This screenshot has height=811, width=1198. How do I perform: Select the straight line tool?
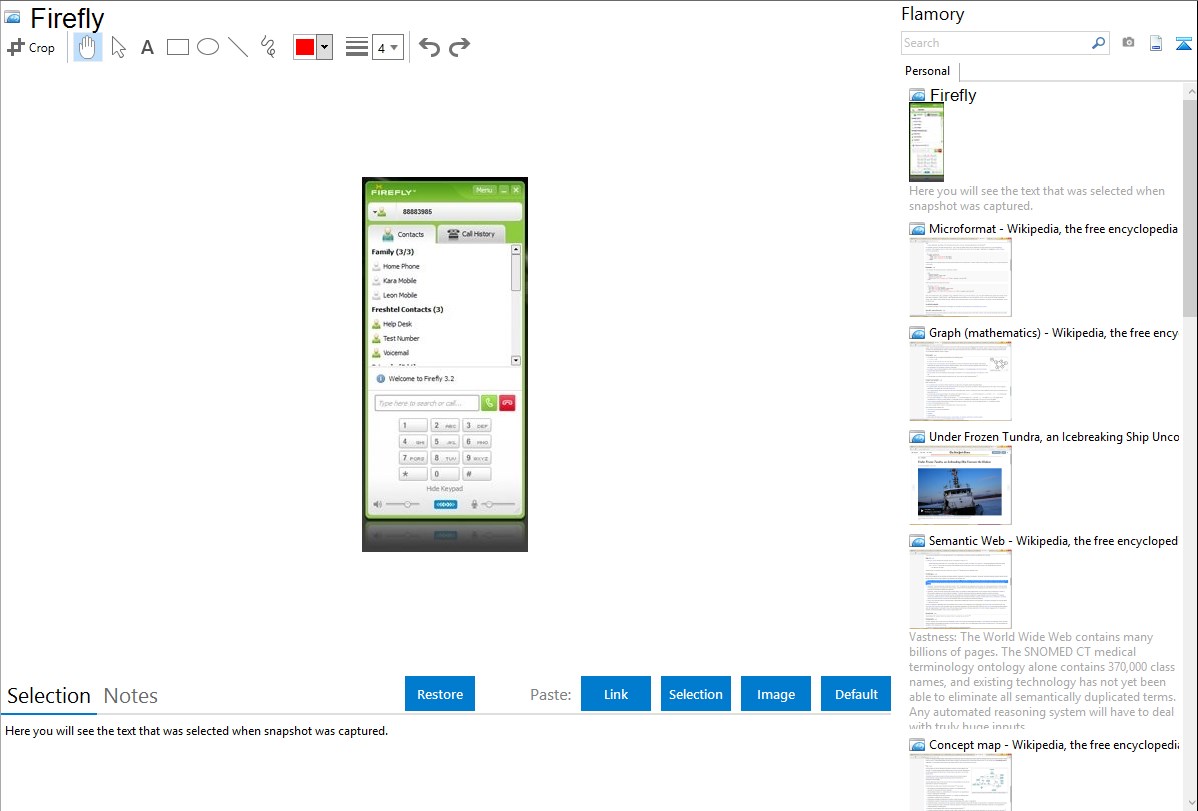tap(238, 47)
